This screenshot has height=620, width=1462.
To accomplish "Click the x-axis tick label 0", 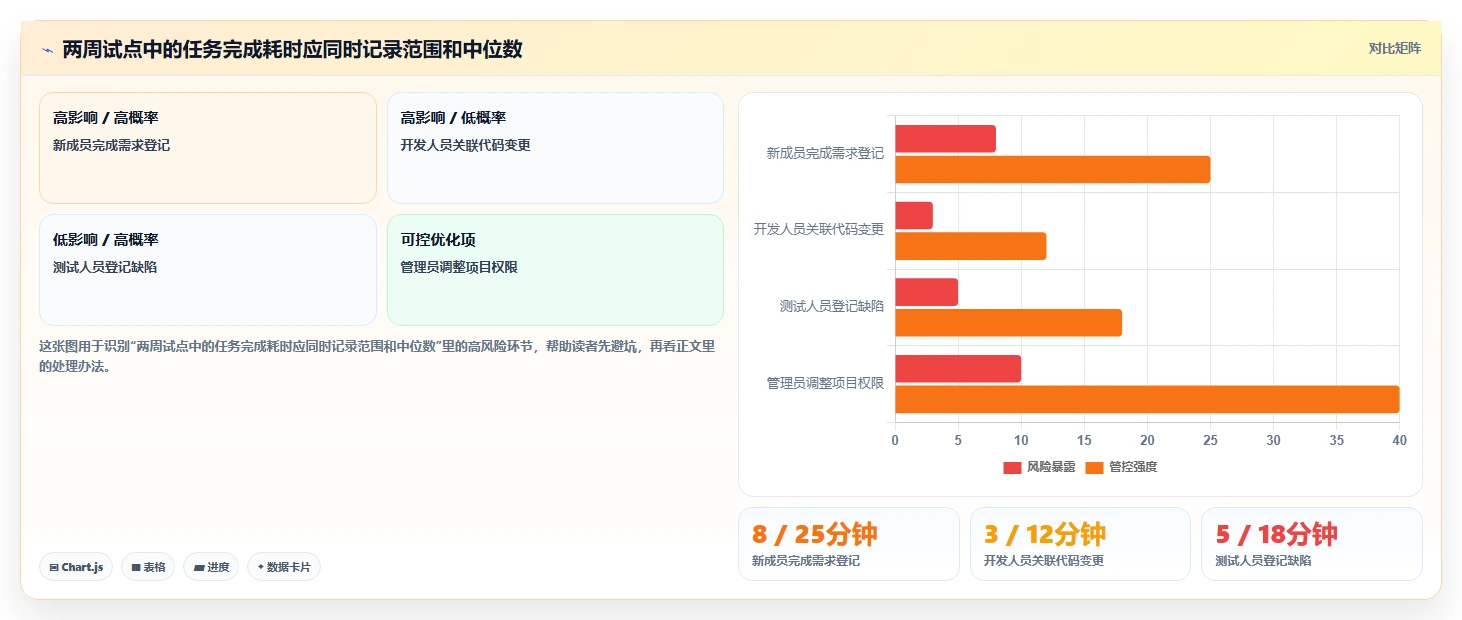I will click(x=895, y=440).
